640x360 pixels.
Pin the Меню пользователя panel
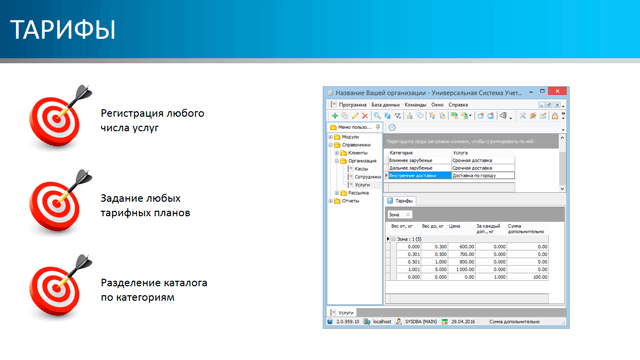click(x=378, y=127)
